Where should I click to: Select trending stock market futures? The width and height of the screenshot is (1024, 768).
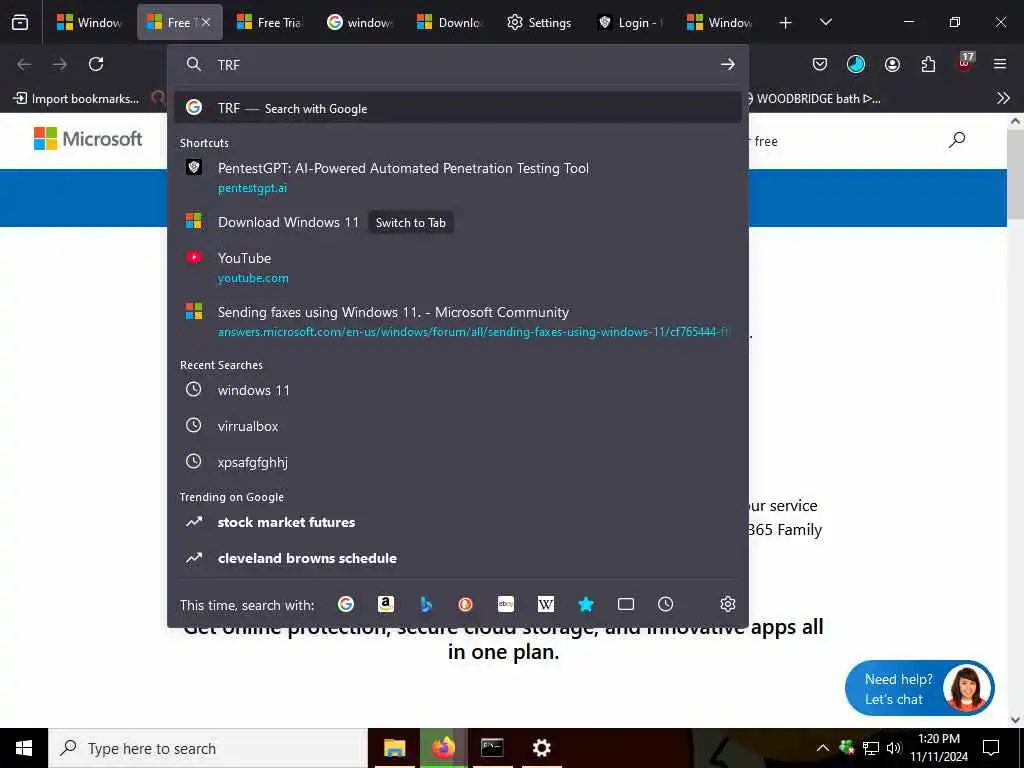[457, 522]
